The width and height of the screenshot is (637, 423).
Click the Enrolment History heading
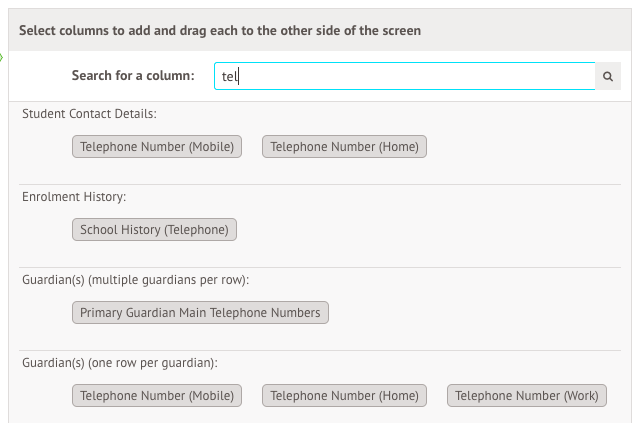tap(74, 197)
